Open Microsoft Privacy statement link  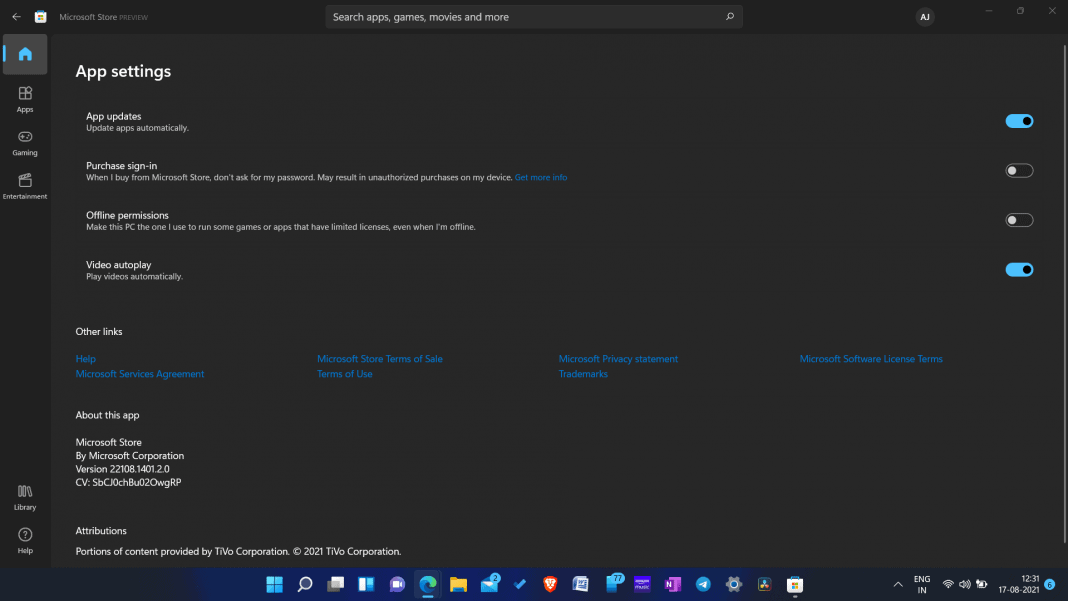click(x=618, y=358)
